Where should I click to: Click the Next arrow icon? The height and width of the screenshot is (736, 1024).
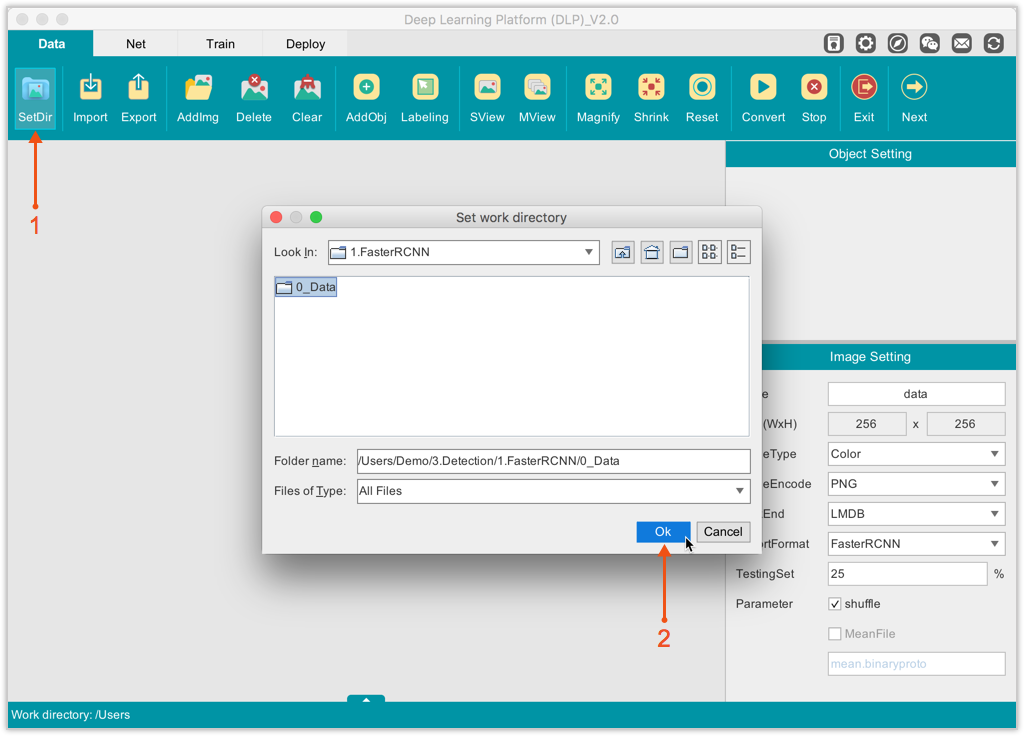tap(914, 98)
